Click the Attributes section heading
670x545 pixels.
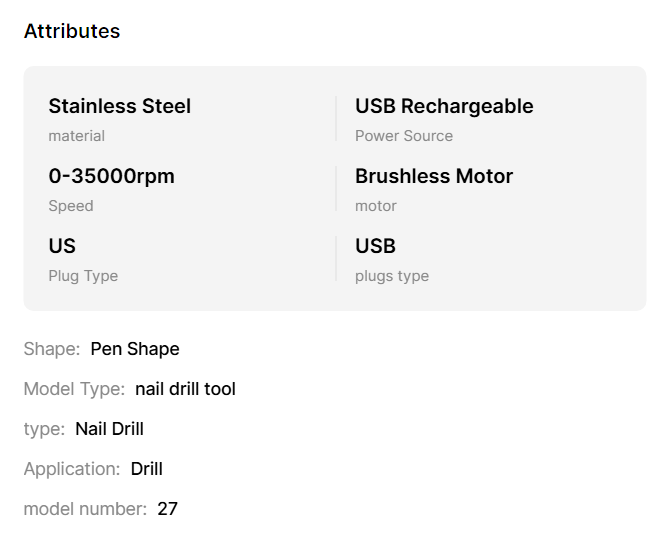[71, 31]
